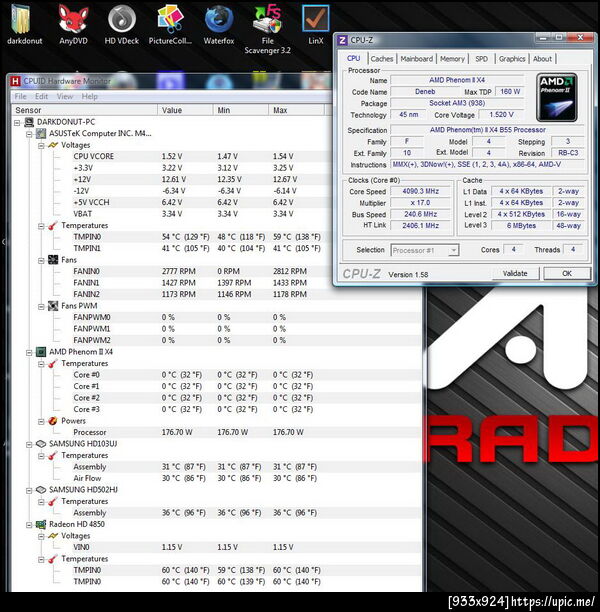600x612 pixels.
Task: Click the Fans PWM category icon
Action: pyautogui.click(x=53, y=306)
